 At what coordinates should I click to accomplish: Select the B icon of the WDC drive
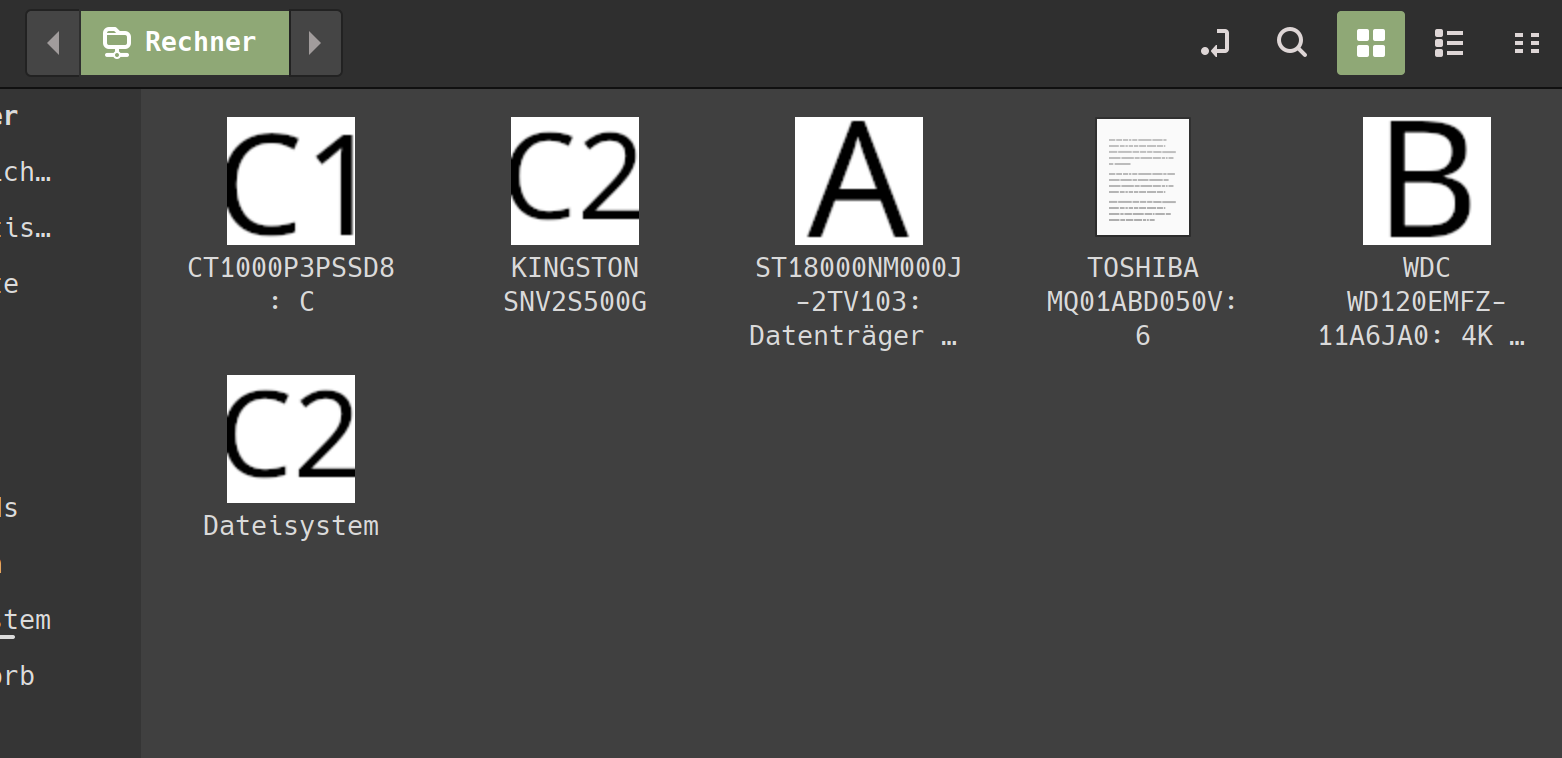tap(1427, 181)
